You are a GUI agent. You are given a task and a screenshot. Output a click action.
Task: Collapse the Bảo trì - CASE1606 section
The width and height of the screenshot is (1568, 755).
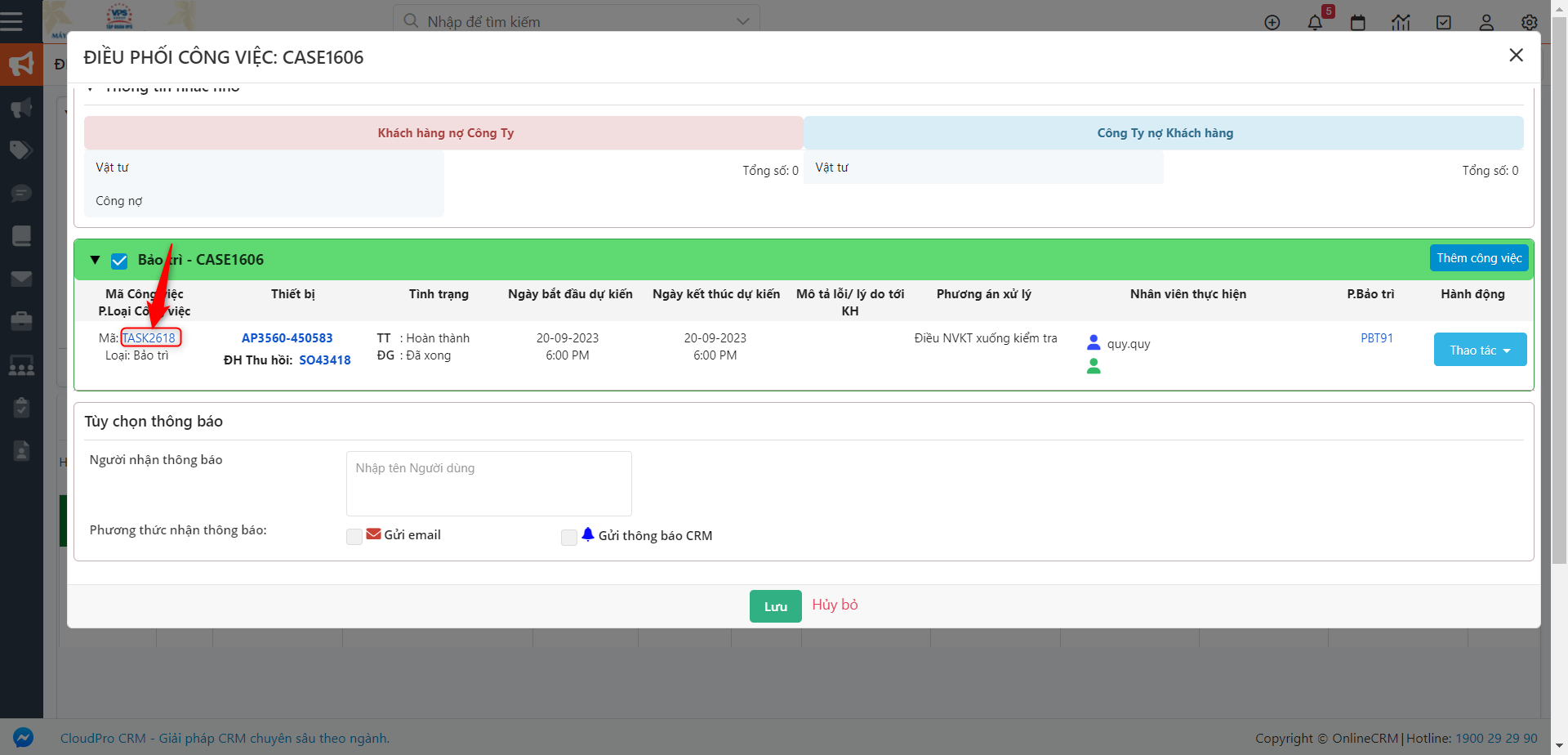(95, 260)
